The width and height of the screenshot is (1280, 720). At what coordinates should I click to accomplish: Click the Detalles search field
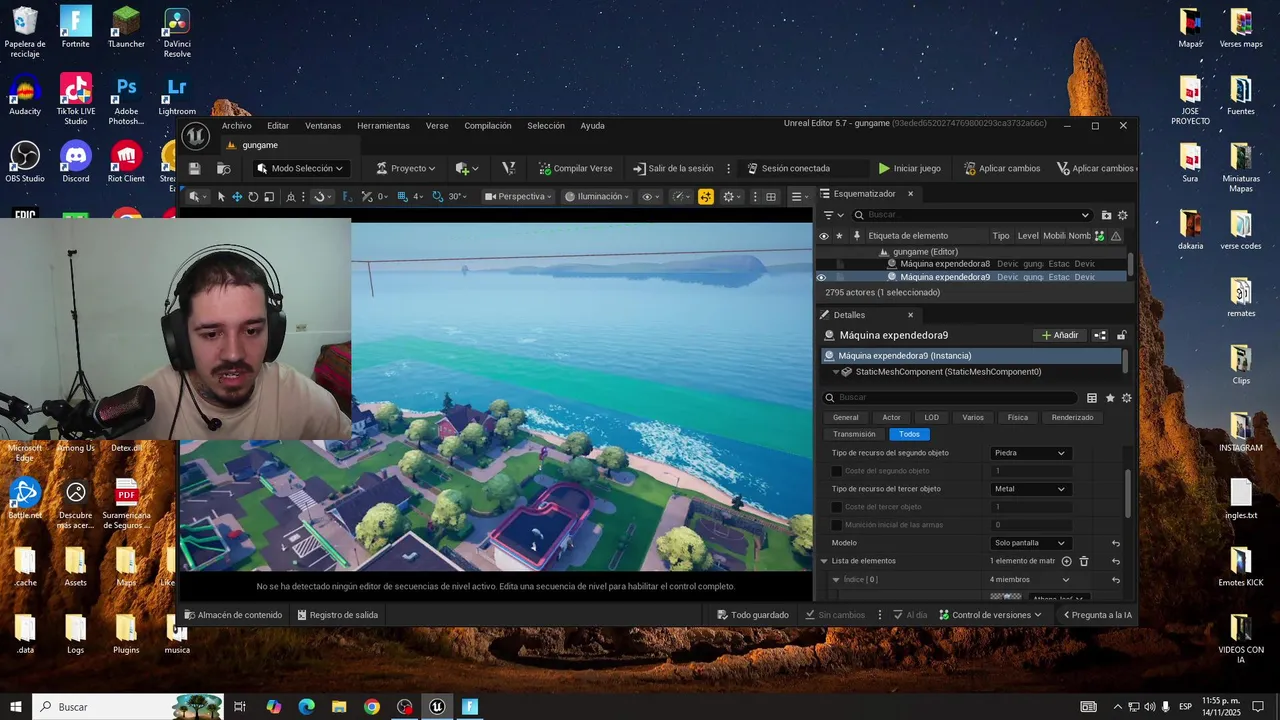pyautogui.click(x=951, y=397)
